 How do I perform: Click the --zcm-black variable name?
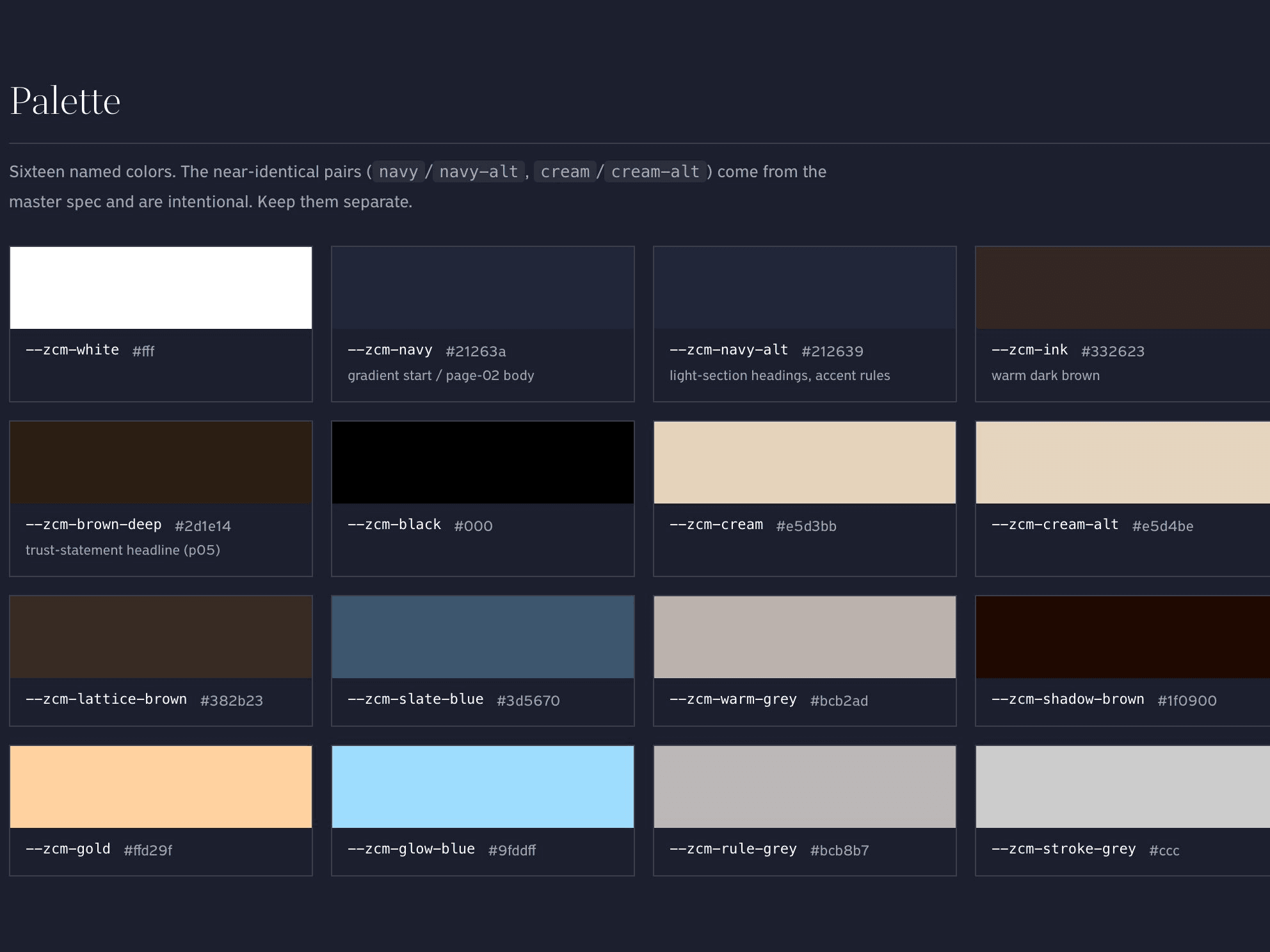[394, 525]
